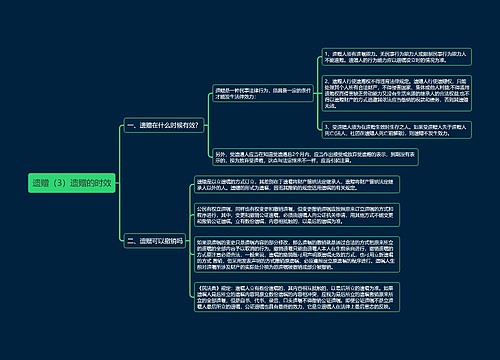
Task: Click the vertical line joining the three numbered leaves
Action: tap(318, 93)
